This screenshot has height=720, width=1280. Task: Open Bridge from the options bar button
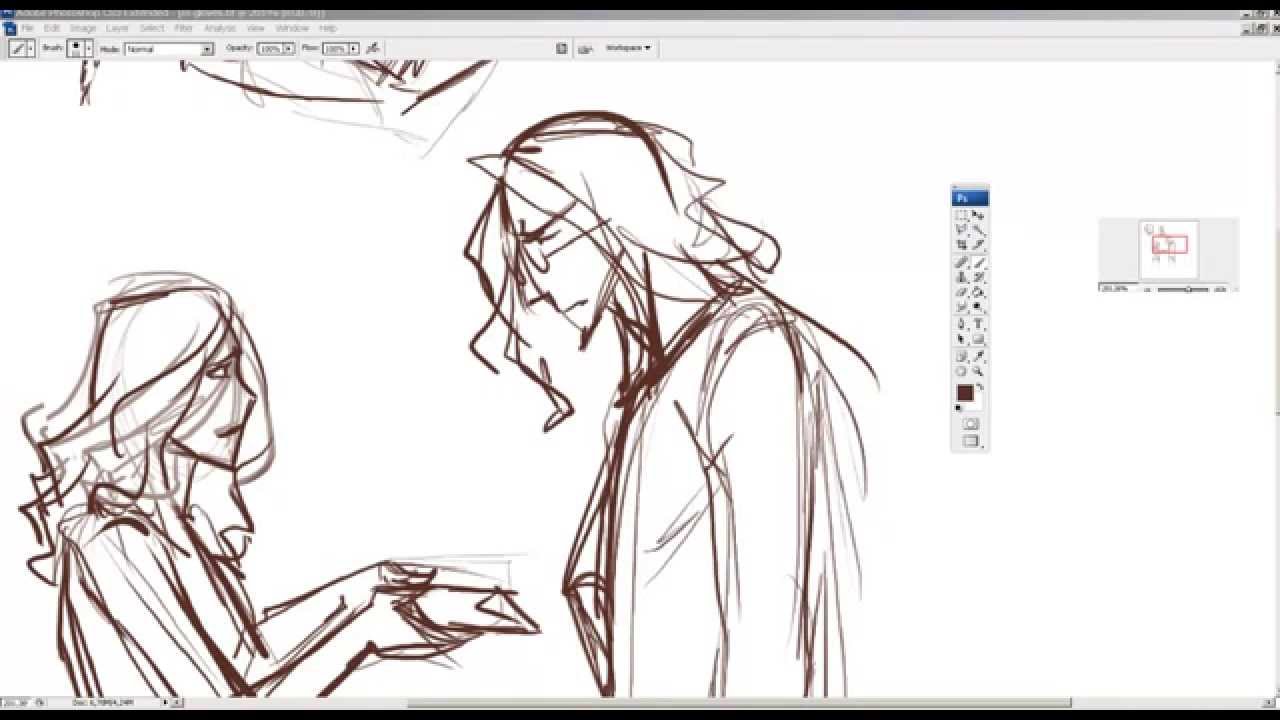click(x=560, y=47)
